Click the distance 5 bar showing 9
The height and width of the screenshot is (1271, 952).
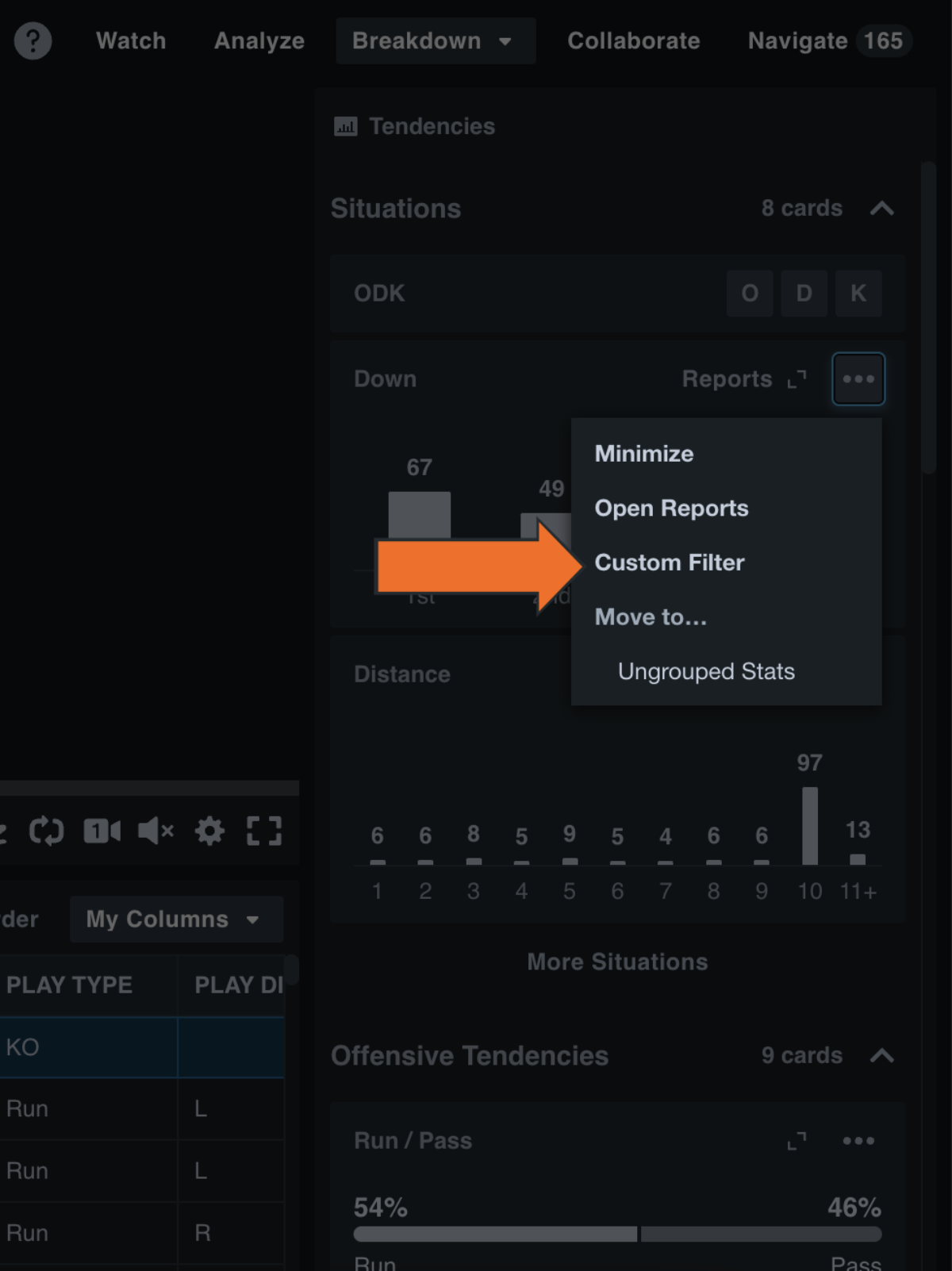coord(570,861)
